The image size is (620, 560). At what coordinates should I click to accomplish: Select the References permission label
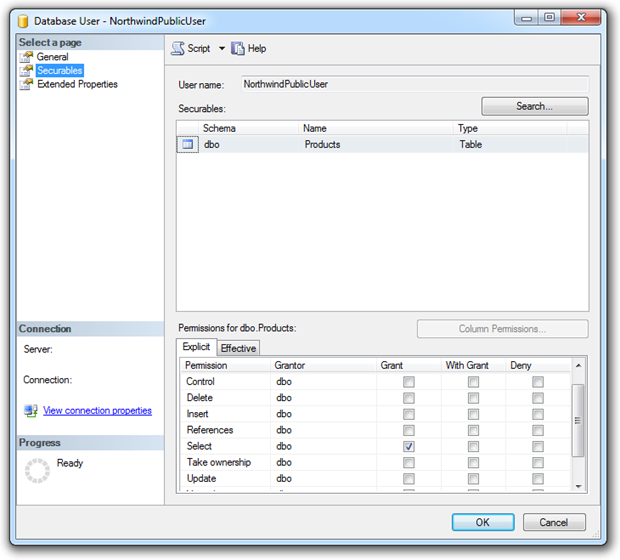(x=210, y=430)
